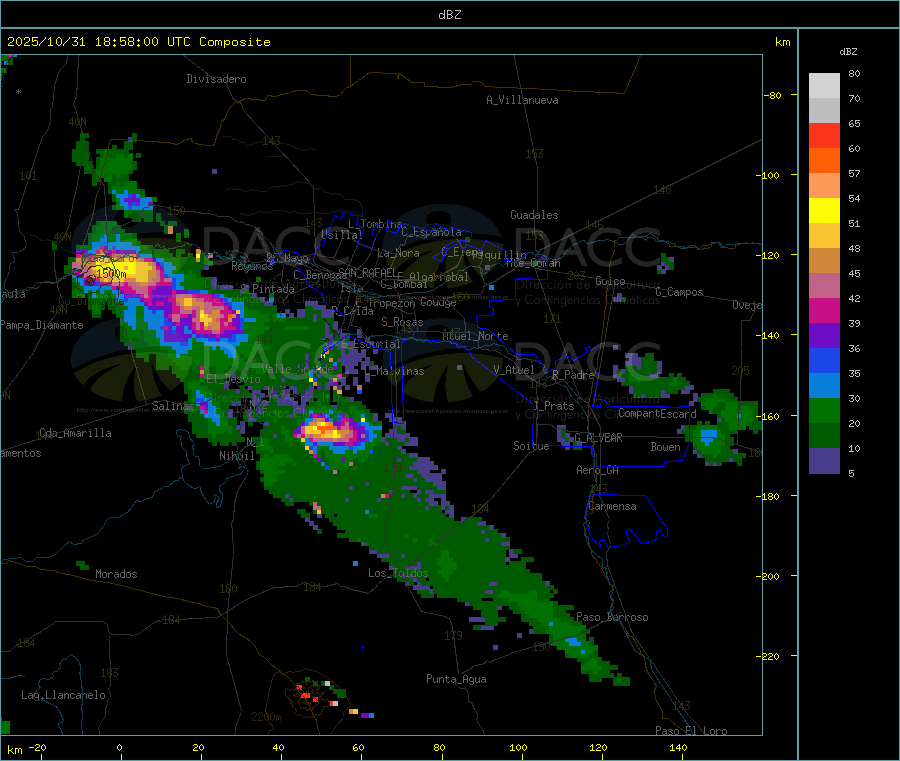The width and height of the screenshot is (900, 761).
Task: Click the G_ALVEAR label
Action: [x=599, y=438]
